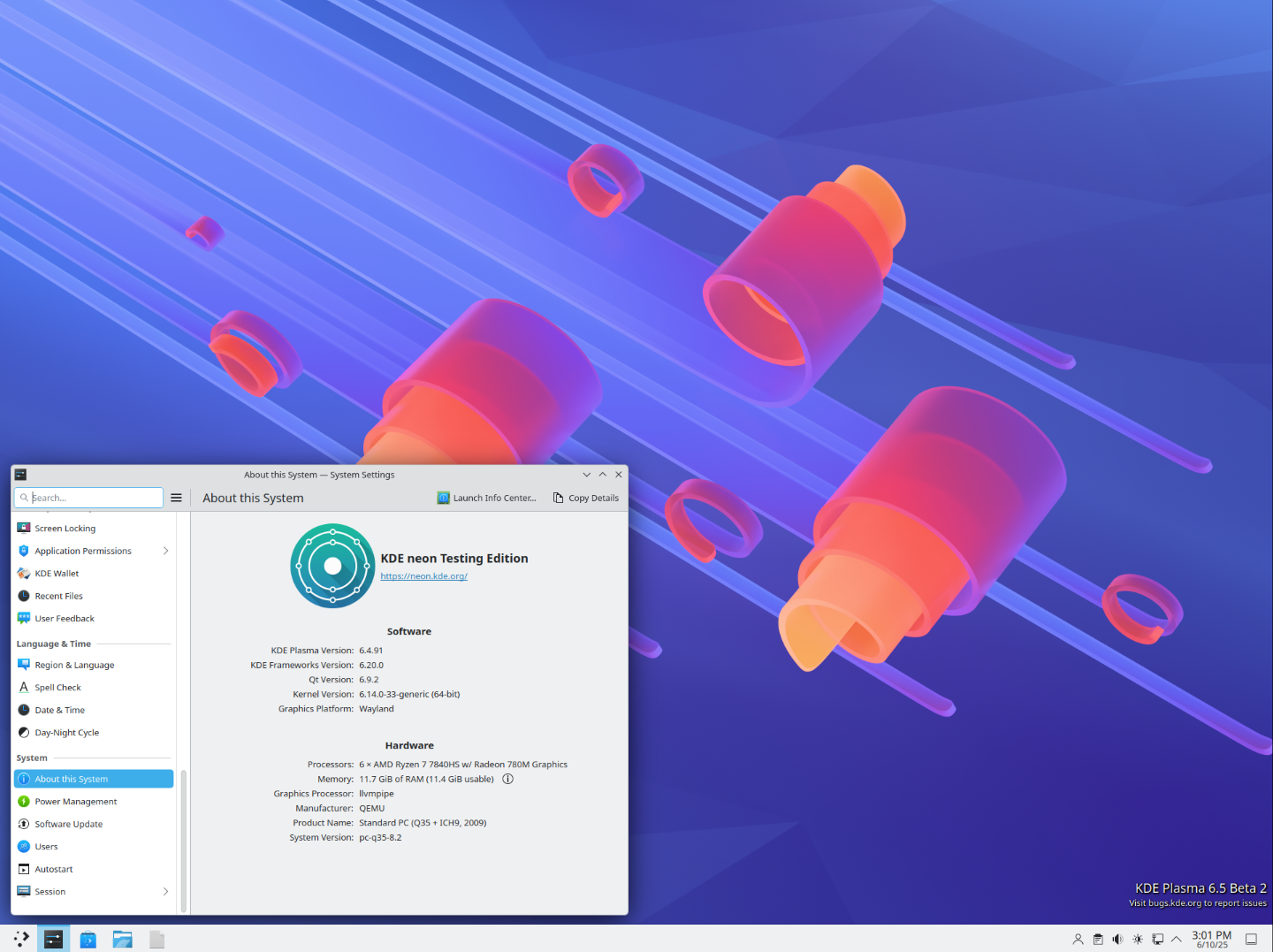Select the User Feedback sidebar icon
The image size is (1273, 952).
point(24,618)
